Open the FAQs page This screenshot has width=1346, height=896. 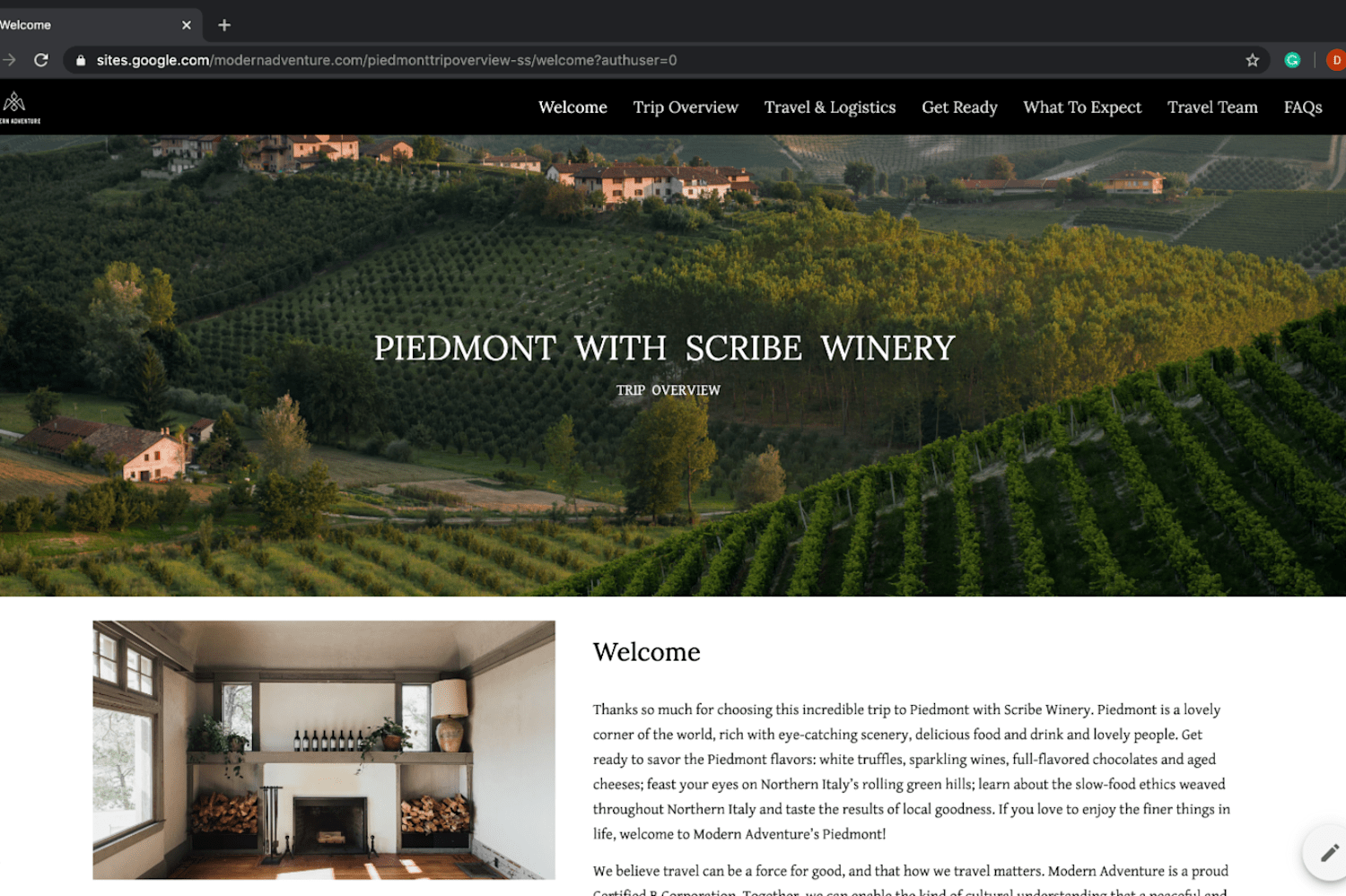tap(1303, 108)
